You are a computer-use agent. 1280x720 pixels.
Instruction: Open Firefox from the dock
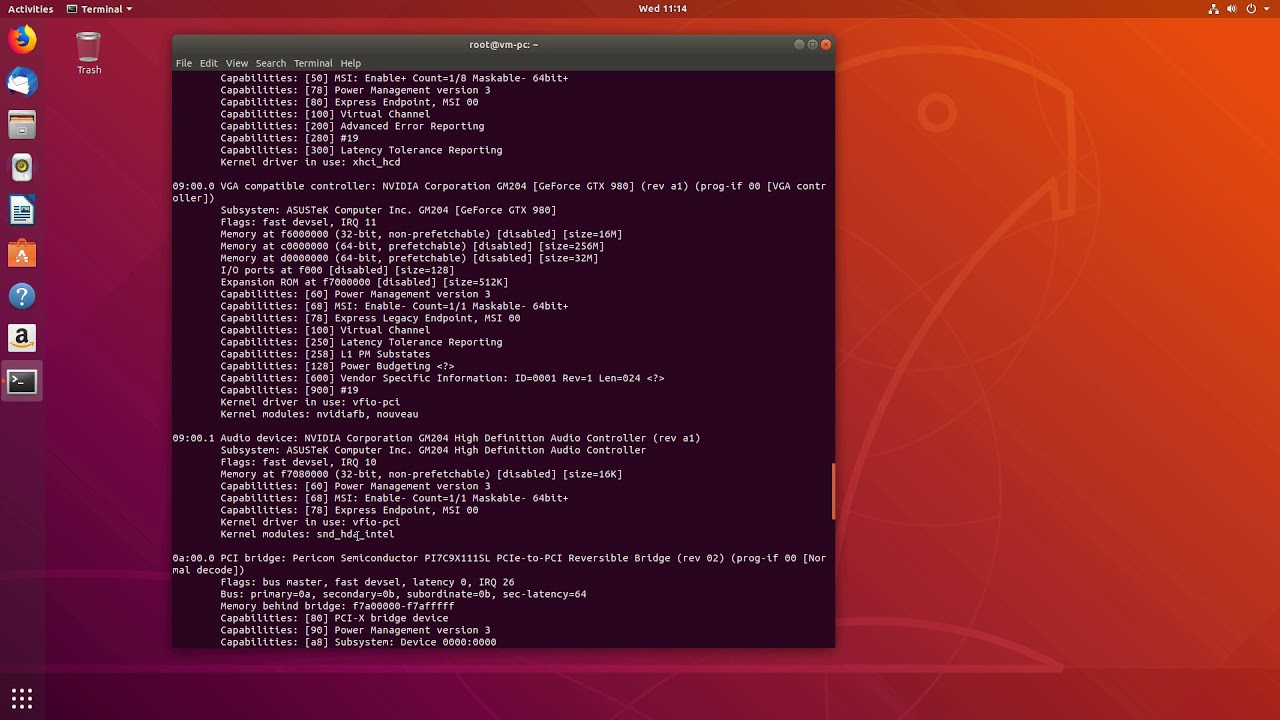tap(22, 40)
